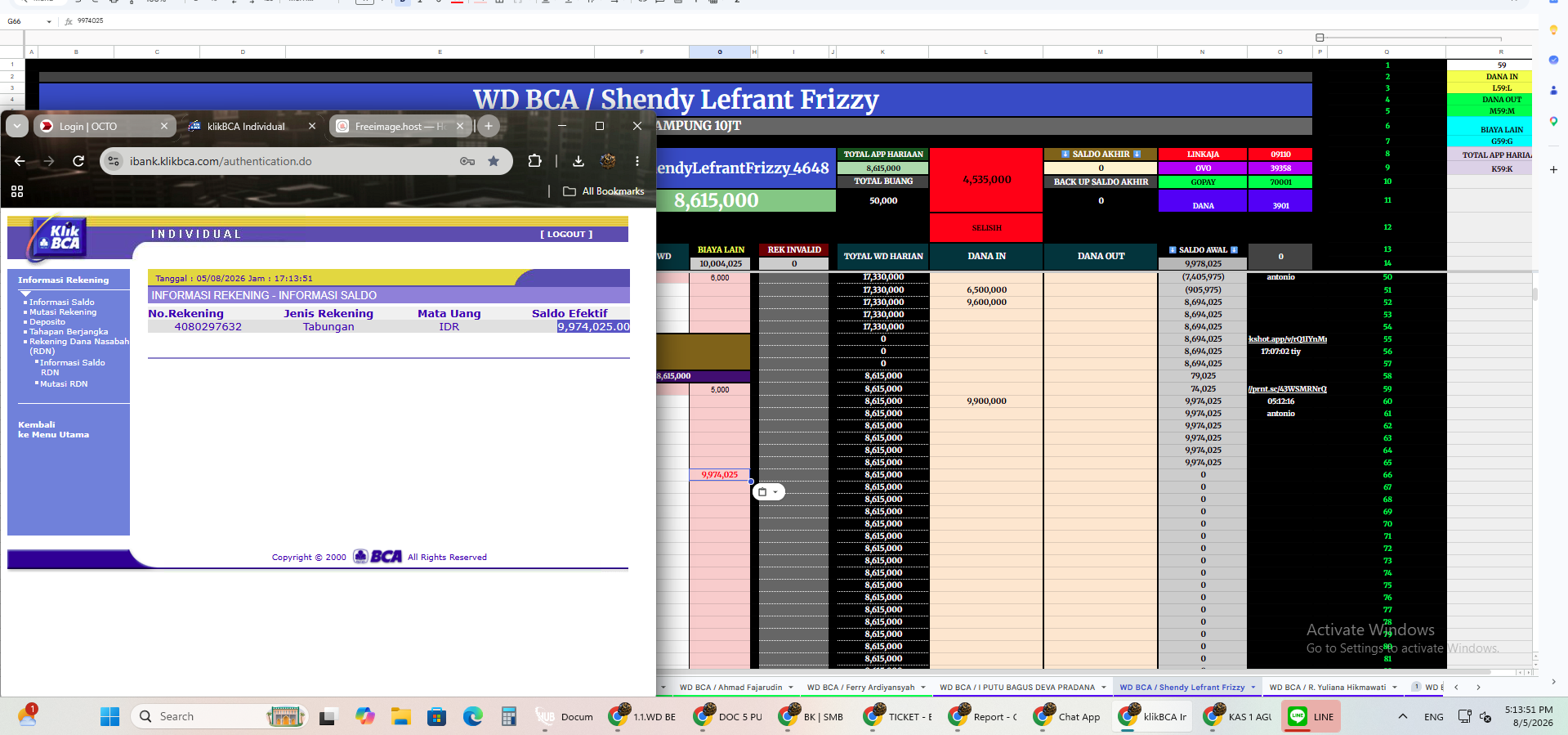Click the Get add-ons plus icon
Viewport: 1568px width, 735px height.
(1553, 169)
